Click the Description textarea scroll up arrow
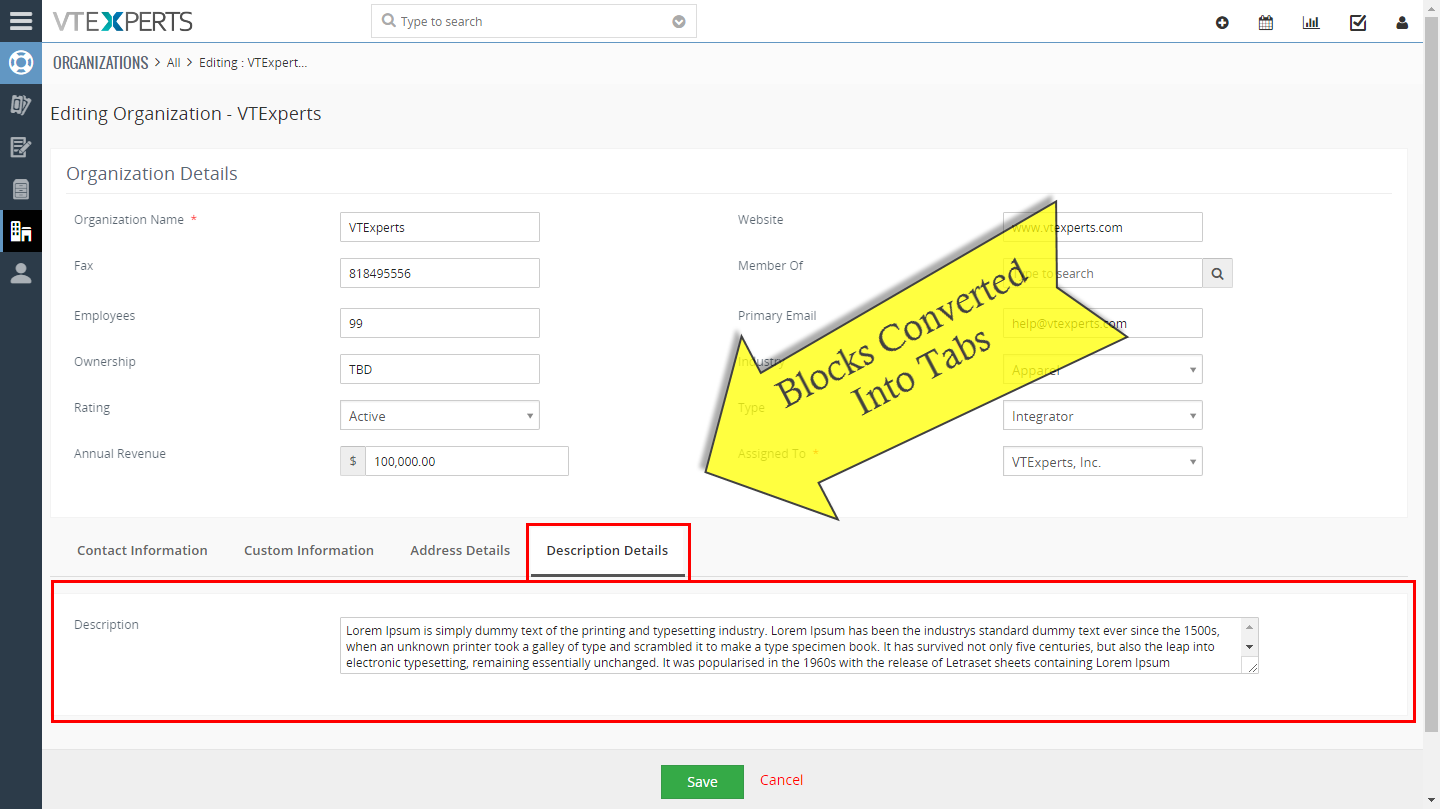 1250,627
